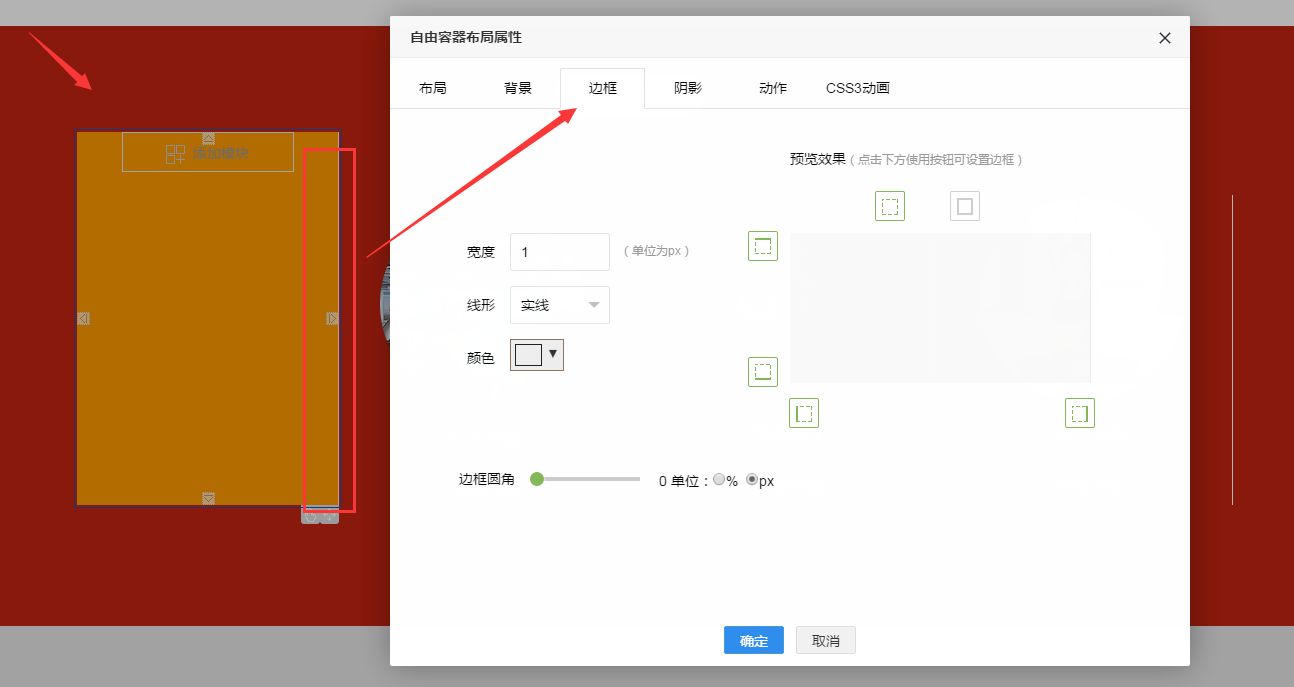Click the 添加模块 add-module icon
Screen dimensions: 1294x687
[176, 154]
